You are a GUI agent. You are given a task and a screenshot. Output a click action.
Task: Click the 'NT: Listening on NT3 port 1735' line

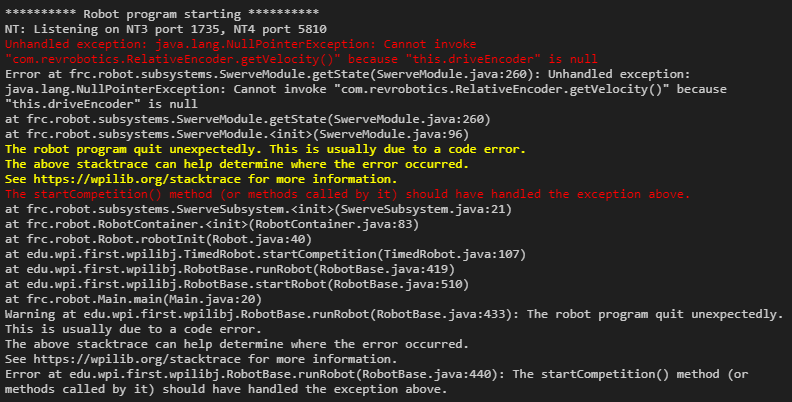166,29
